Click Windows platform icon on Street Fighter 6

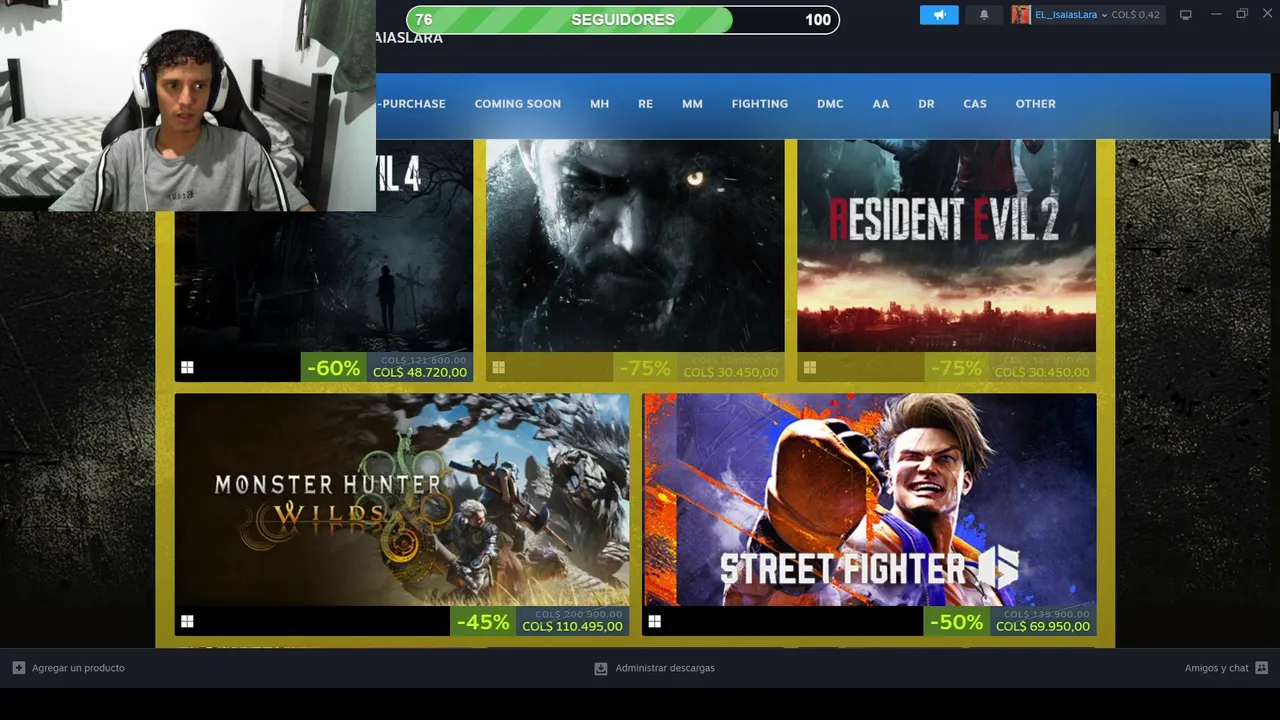click(654, 622)
